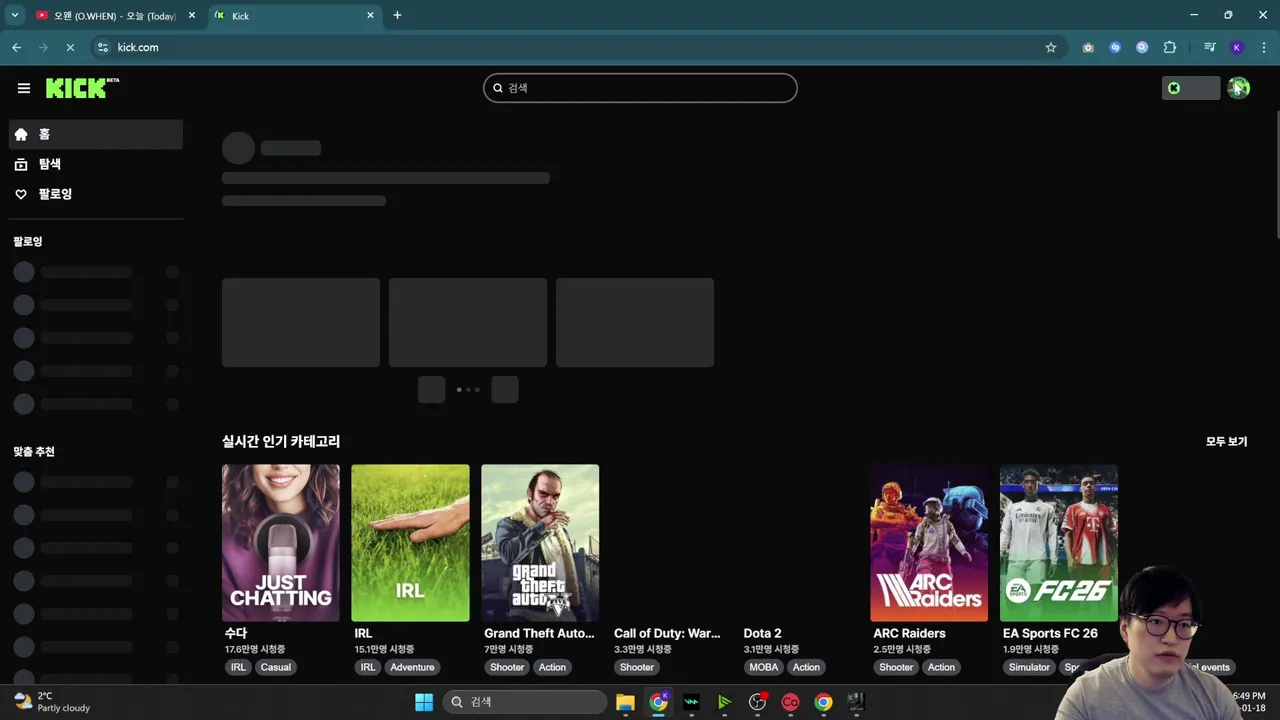Open the IRL category thumbnail
The width and height of the screenshot is (1280, 720).
[x=410, y=543]
